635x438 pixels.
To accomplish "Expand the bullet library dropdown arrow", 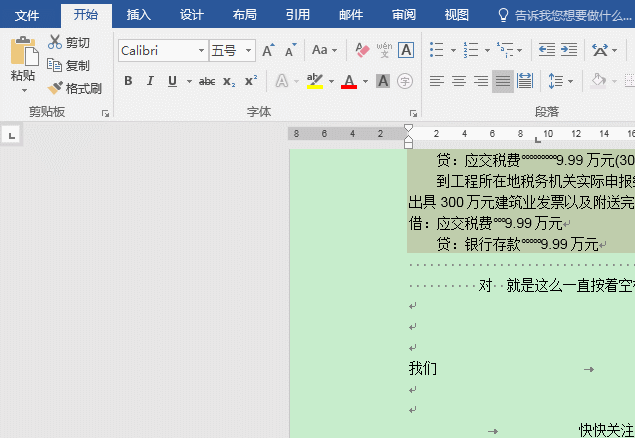I will click(x=453, y=51).
